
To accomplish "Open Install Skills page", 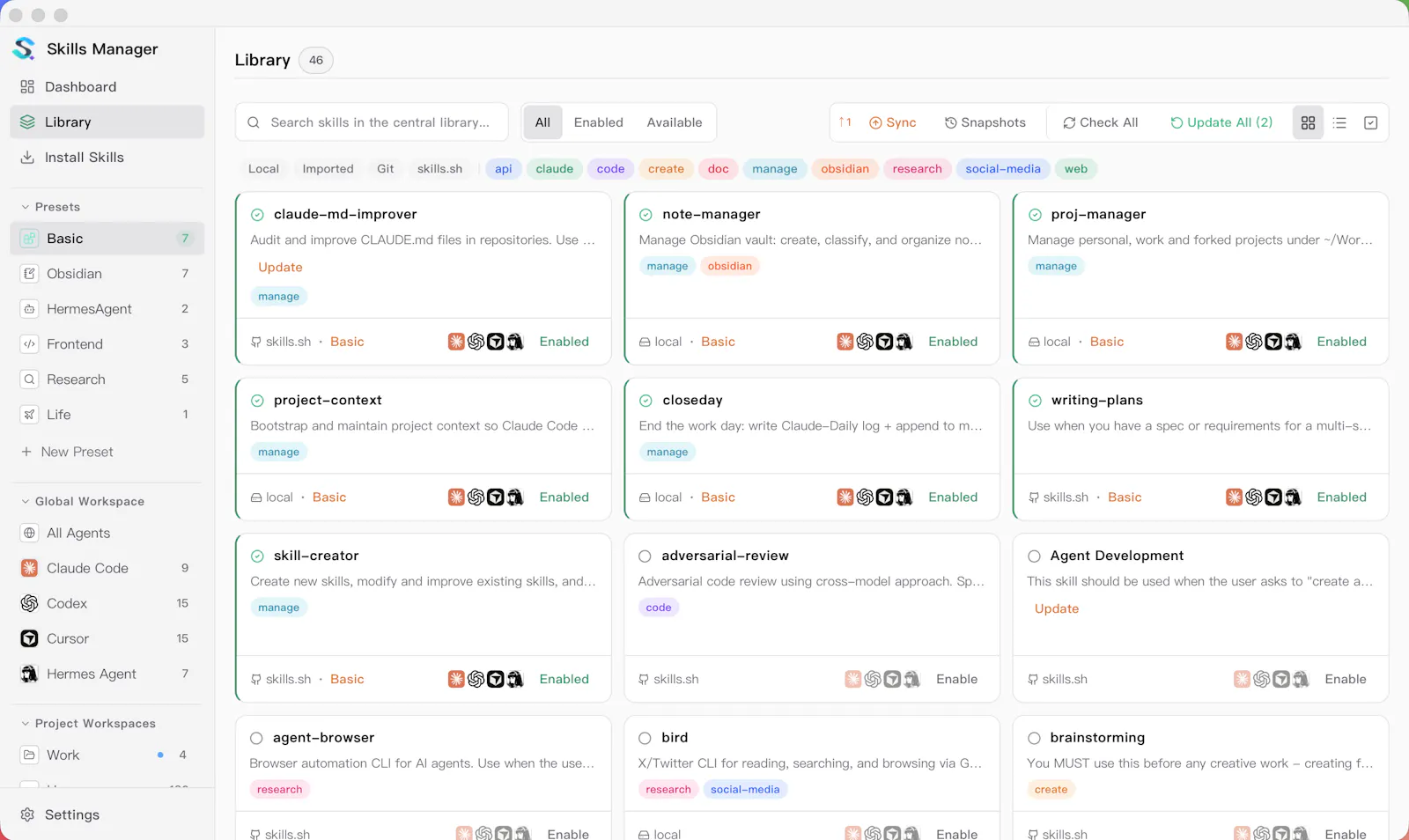I will 107,157.
